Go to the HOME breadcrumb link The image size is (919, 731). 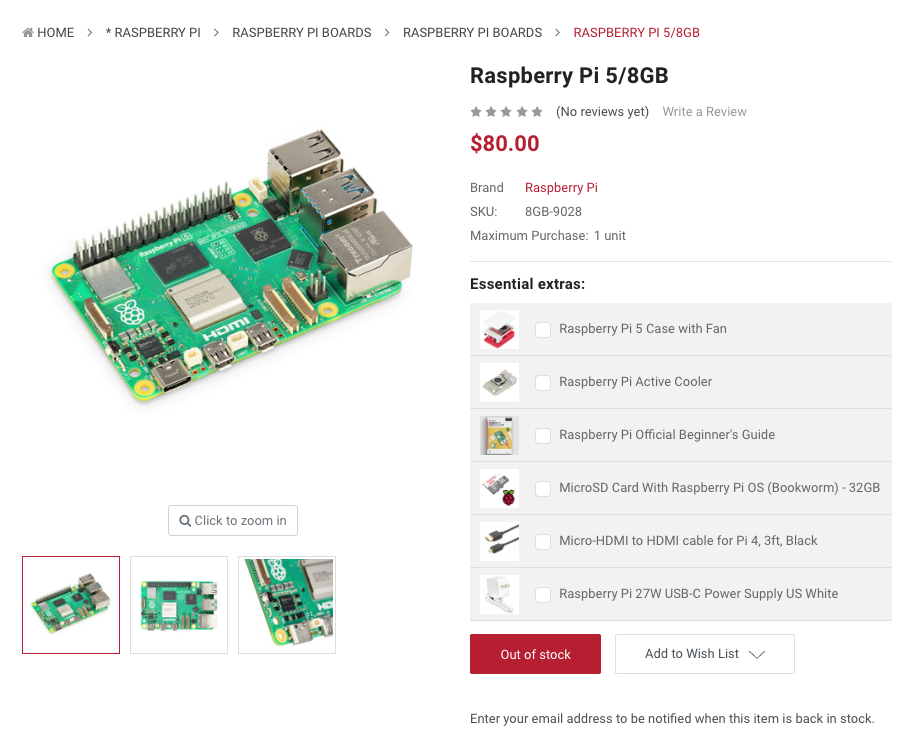click(48, 33)
